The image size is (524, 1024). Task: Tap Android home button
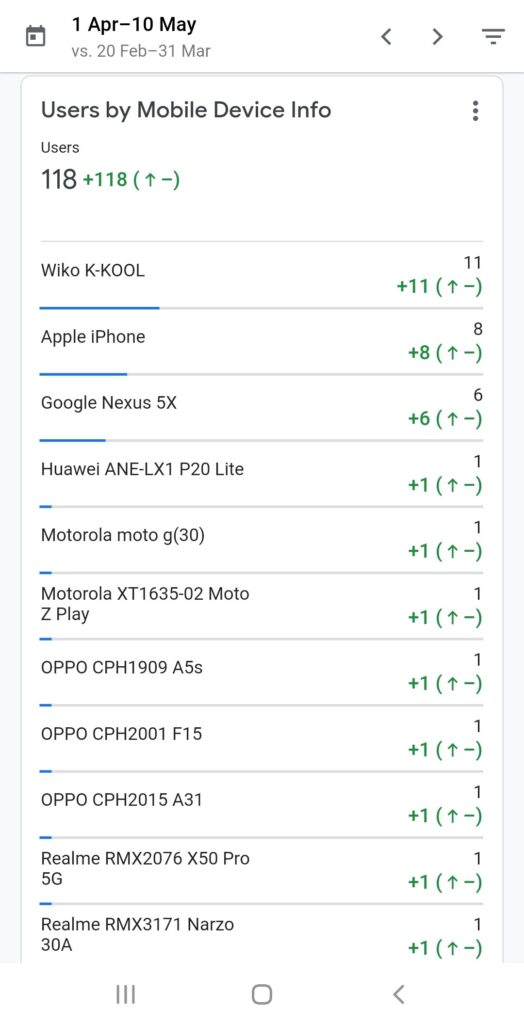(262, 994)
